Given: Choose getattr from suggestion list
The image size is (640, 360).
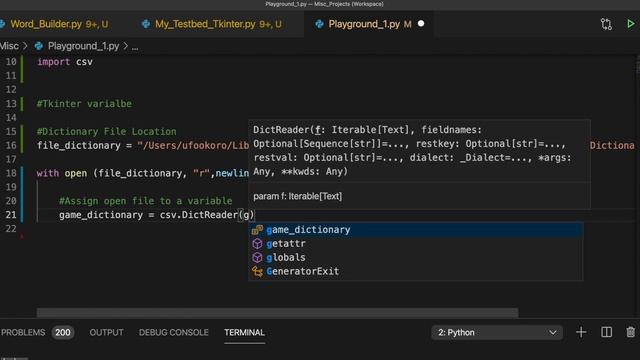Looking at the screenshot, I should pos(416,244).
